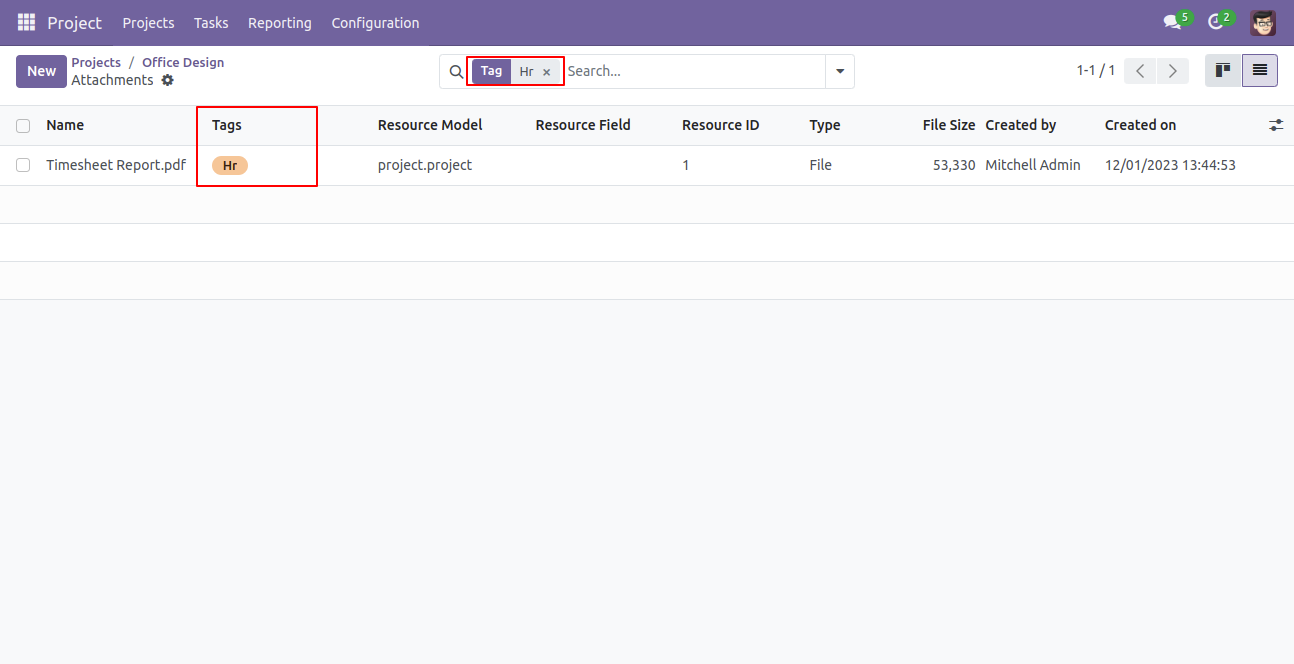Image resolution: width=1294 pixels, height=664 pixels.
Task: Open optional columns settings icon
Action: point(1276,125)
